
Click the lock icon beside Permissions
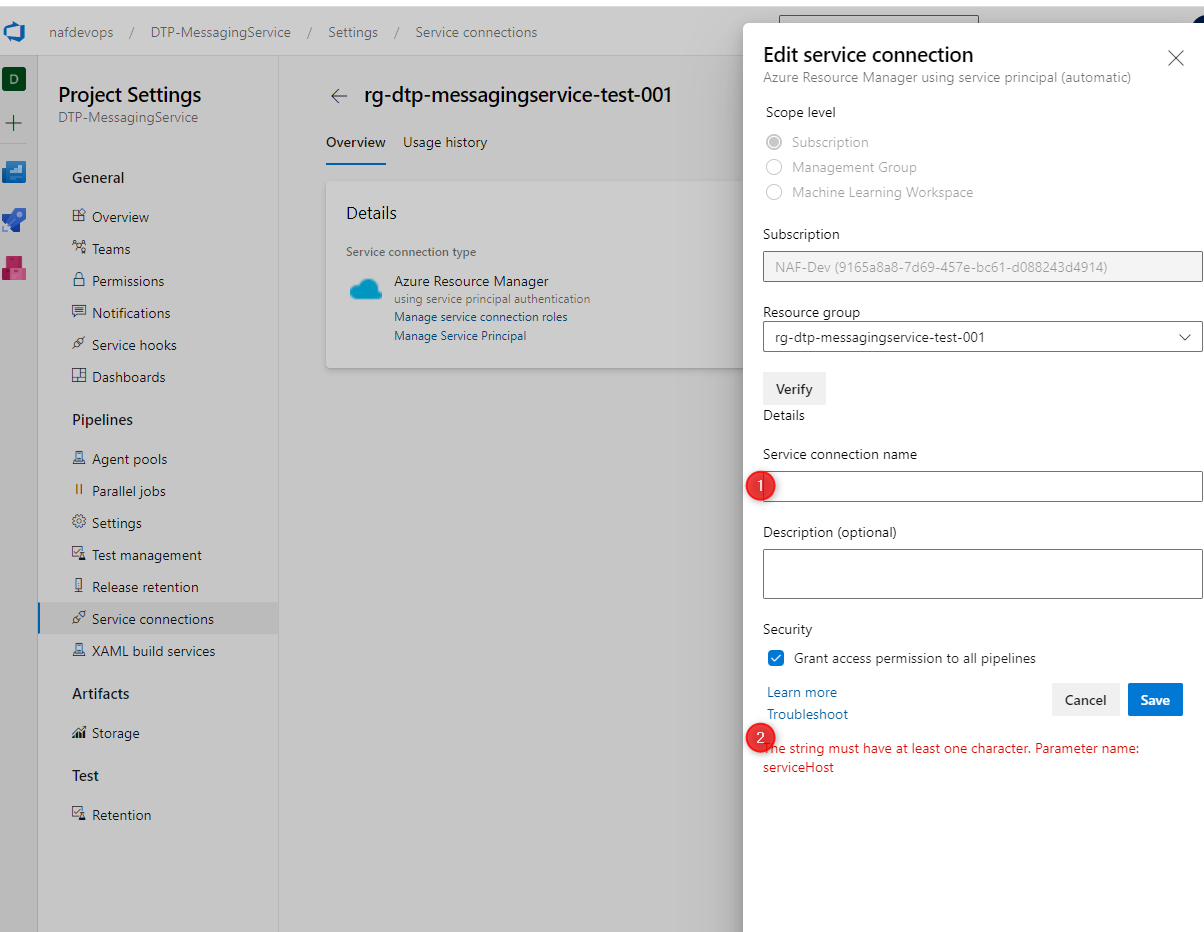(x=79, y=280)
